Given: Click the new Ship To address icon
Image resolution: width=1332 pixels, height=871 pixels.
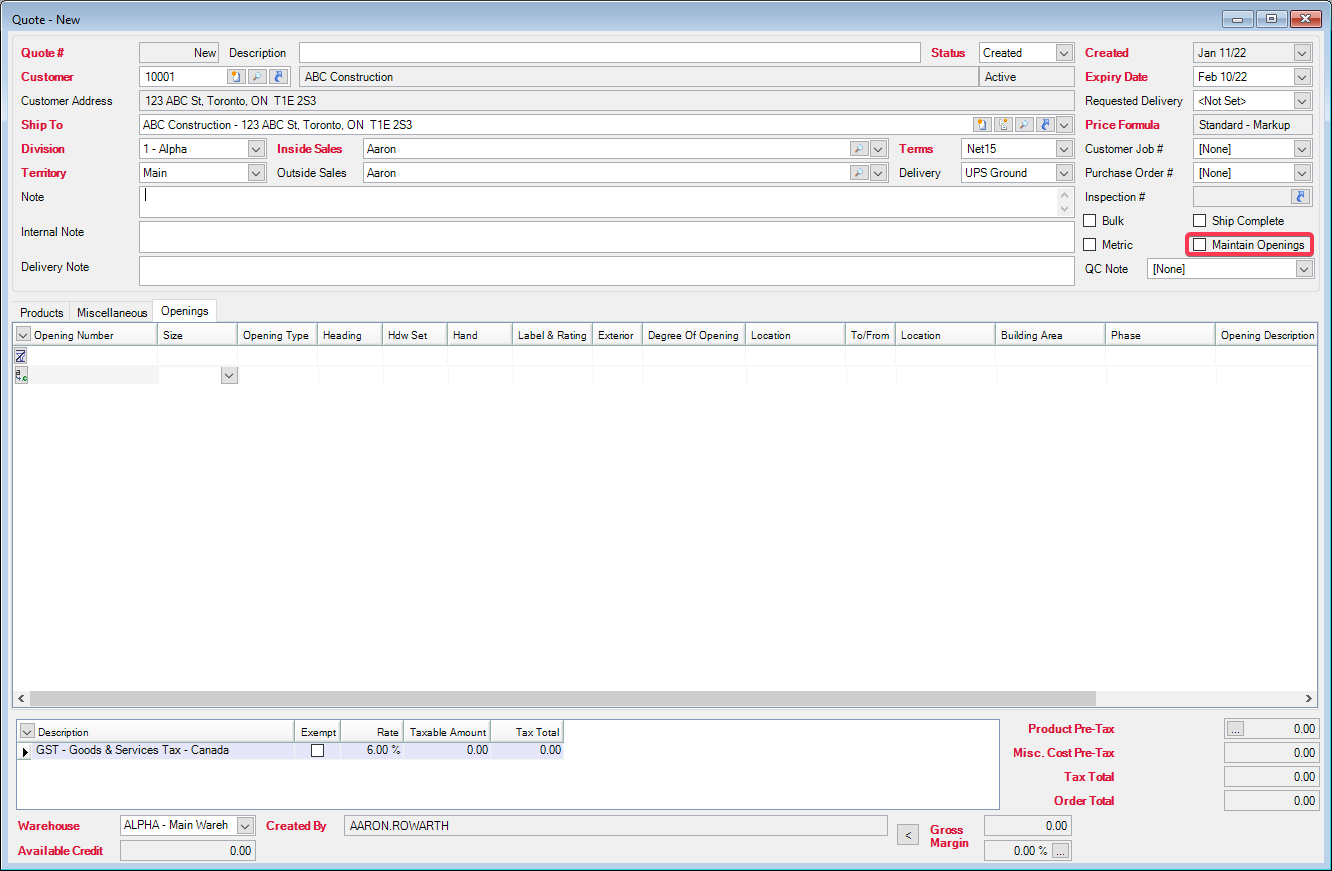Looking at the screenshot, I should coord(983,125).
